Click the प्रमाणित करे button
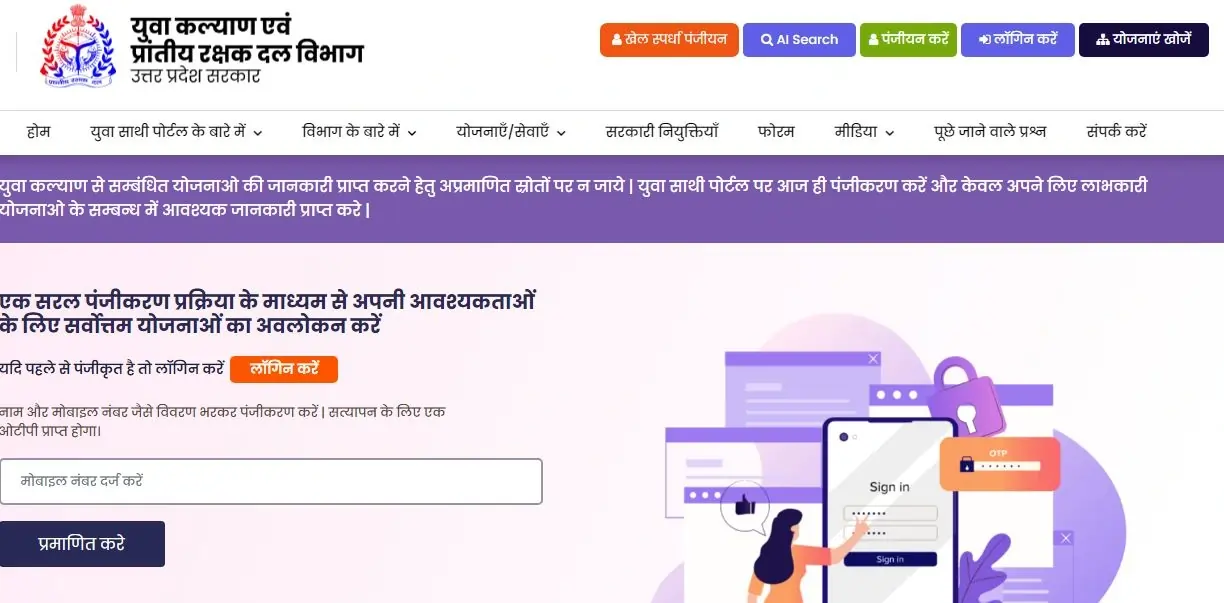1224x603 pixels. pos(82,544)
